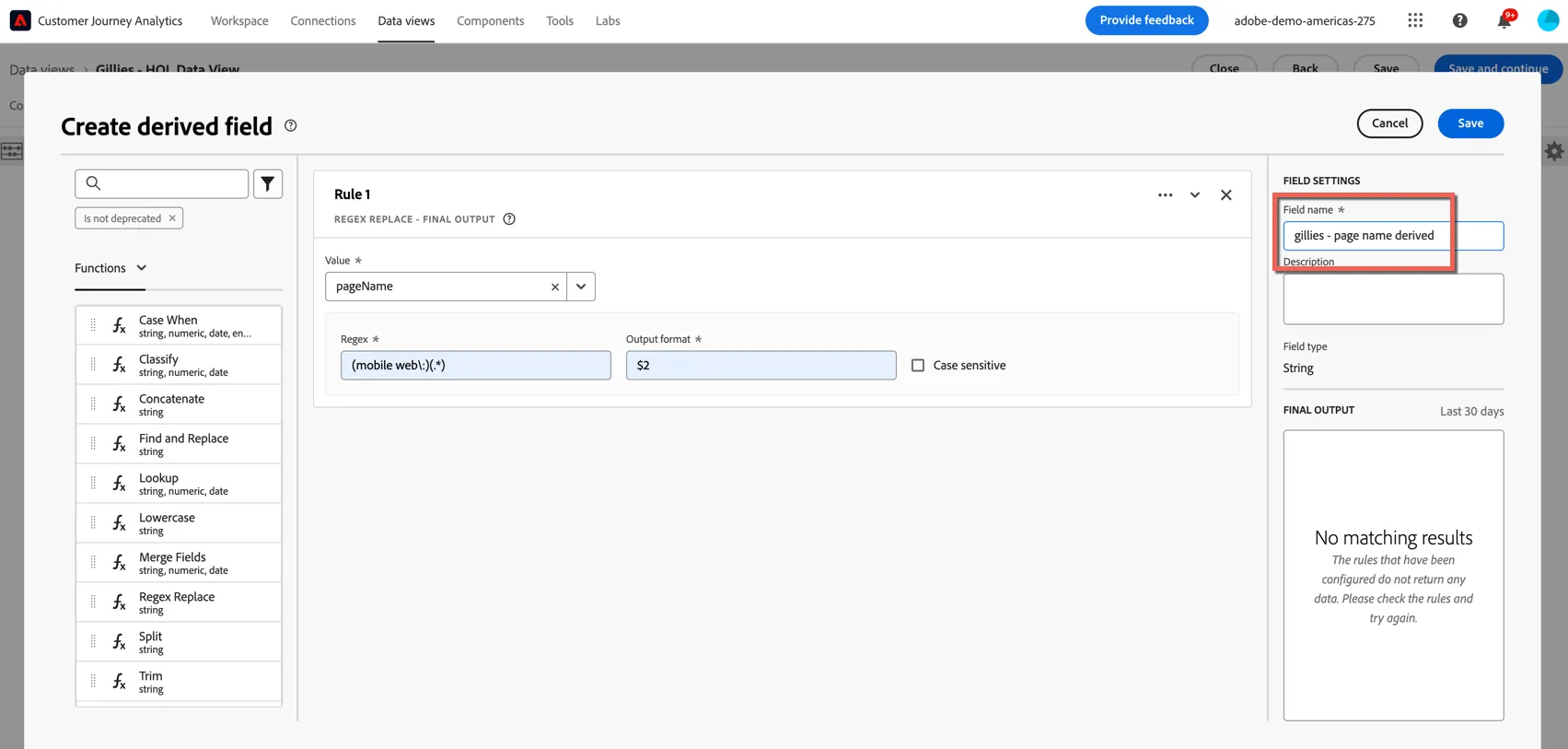Click the drag handle of the Split function
This screenshot has width=1568, height=749.
pyautogui.click(x=93, y=642)
